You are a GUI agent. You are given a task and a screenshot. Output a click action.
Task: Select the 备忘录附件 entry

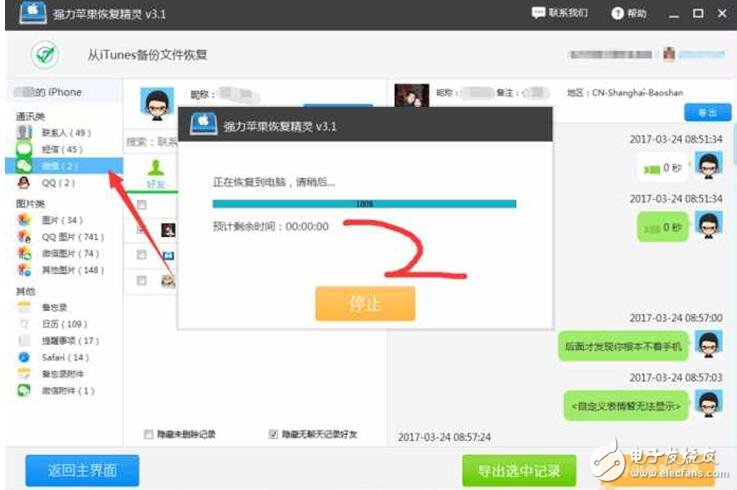tap(63, 374)
